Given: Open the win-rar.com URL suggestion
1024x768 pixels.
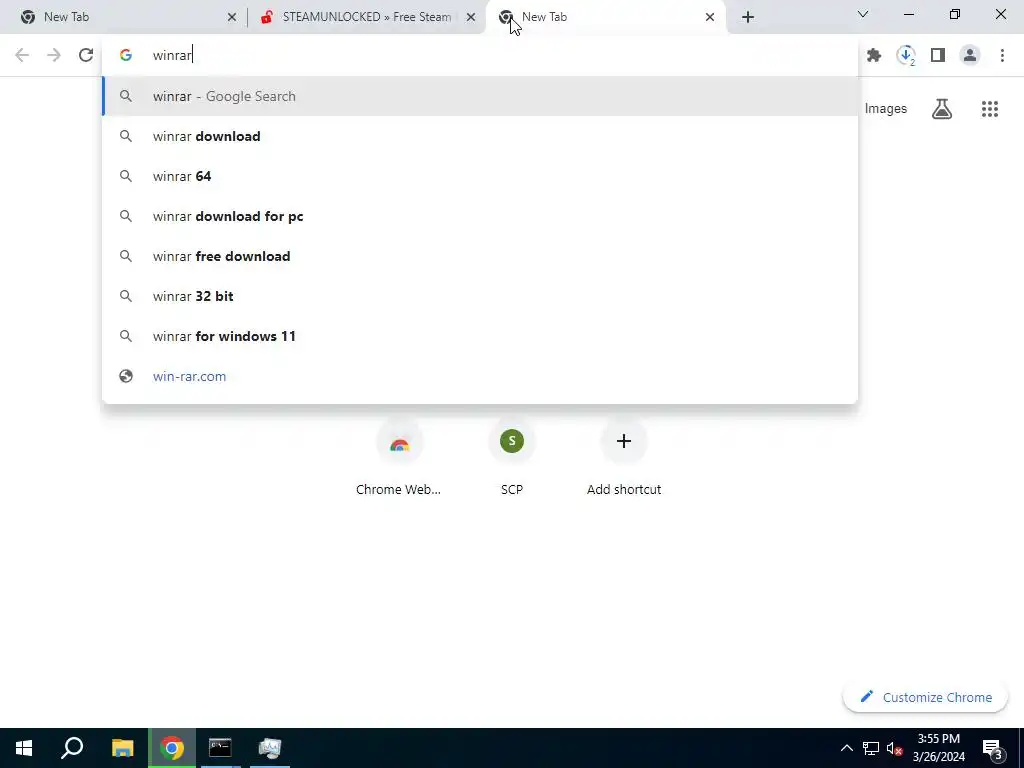Looking at the screenshot, I should 480,376.
